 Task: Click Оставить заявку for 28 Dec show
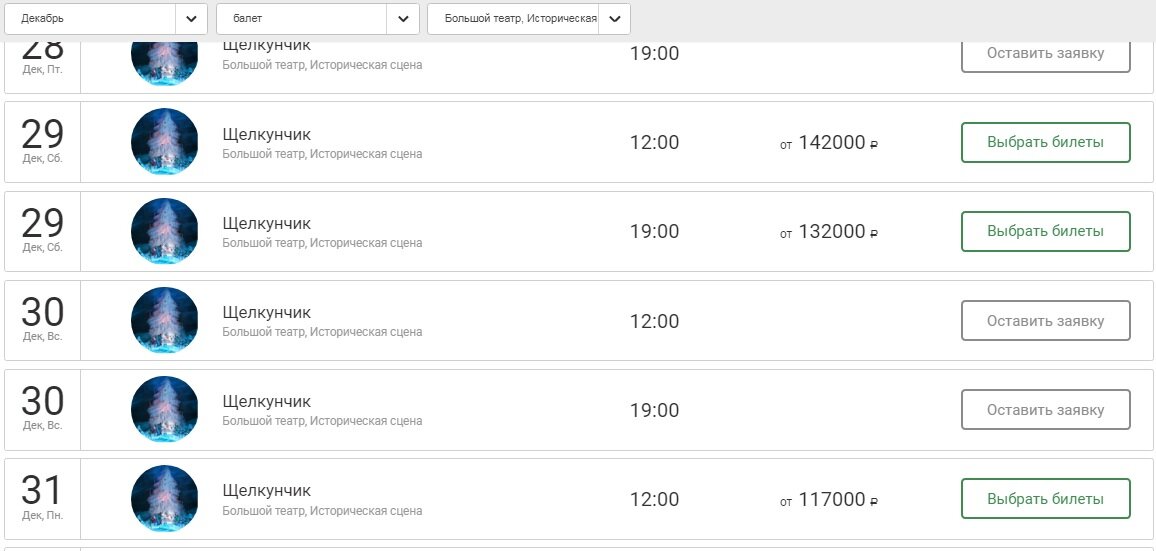click(x=1045, y=54)
